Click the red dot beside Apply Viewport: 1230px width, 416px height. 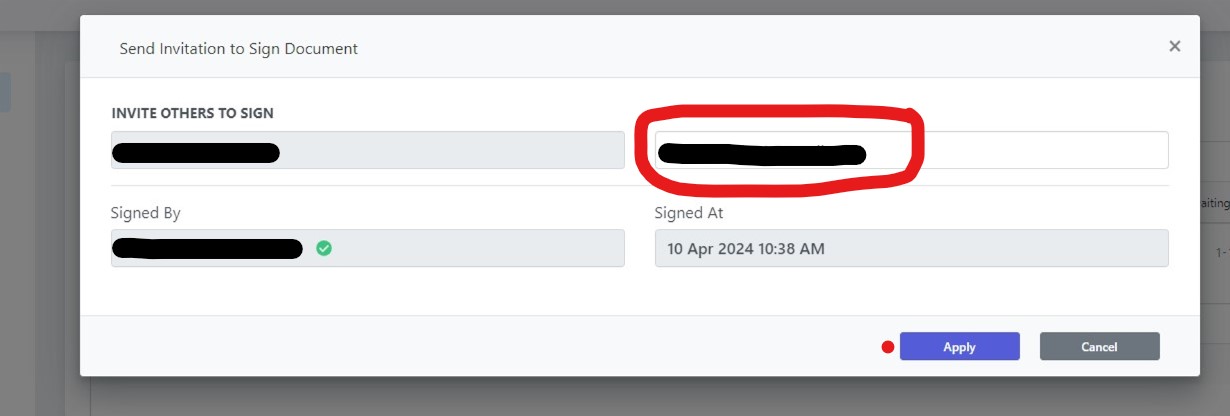pyautogui.click(x=887, y=347)
